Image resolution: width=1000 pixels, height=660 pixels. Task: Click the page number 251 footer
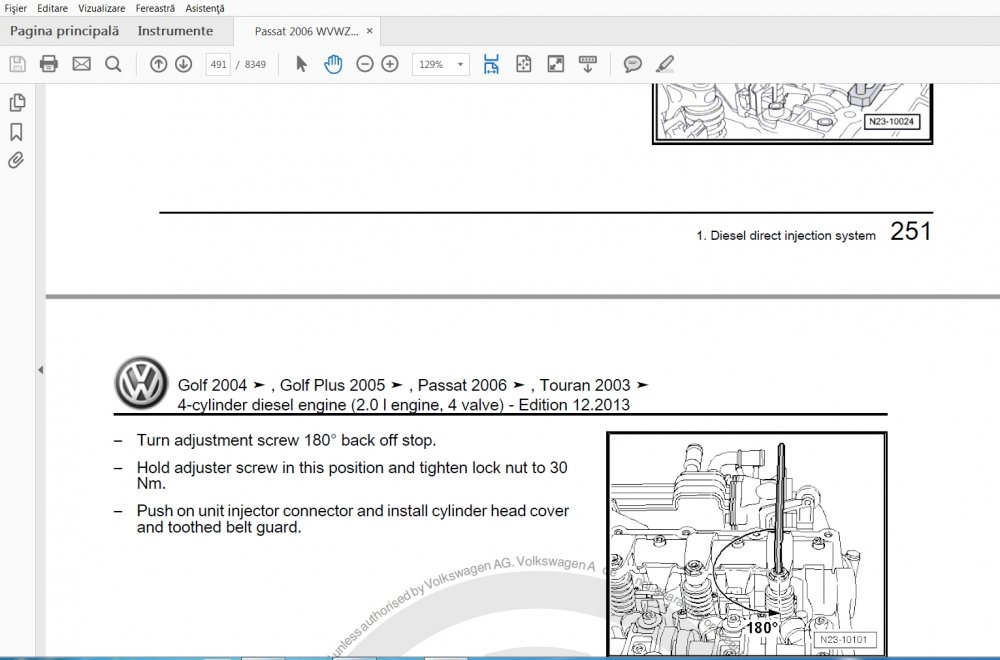pos(911,231)
